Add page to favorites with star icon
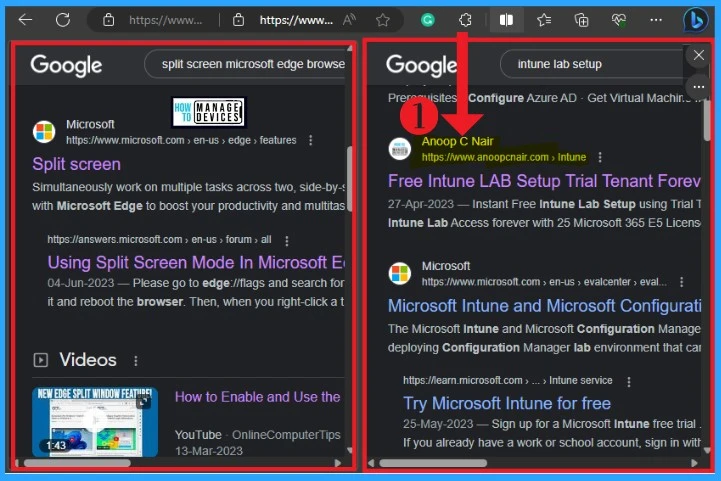This screenshot has width=721, height=481. (x=383, y=20)
